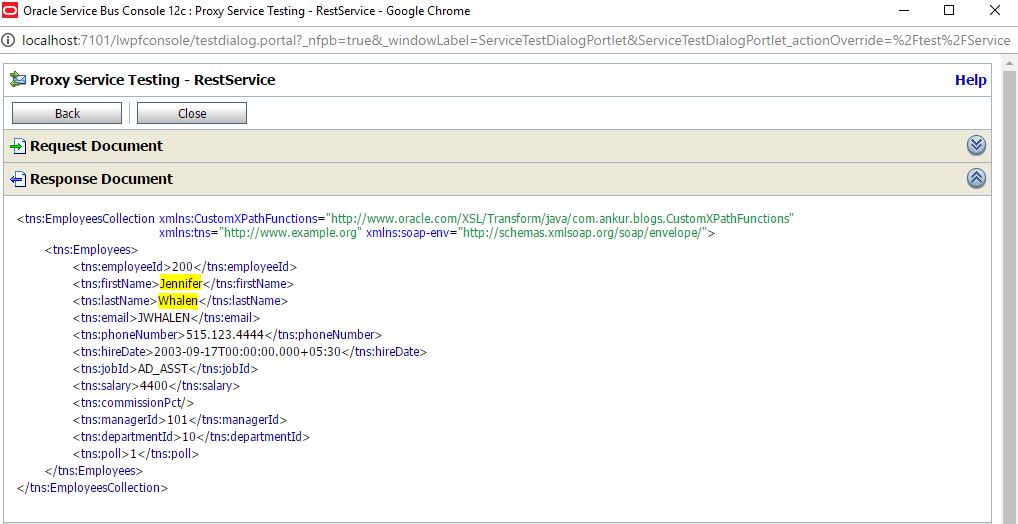
Task: Click the vertical scrollbar up arrow
Action: click(x=1010, y=62)
